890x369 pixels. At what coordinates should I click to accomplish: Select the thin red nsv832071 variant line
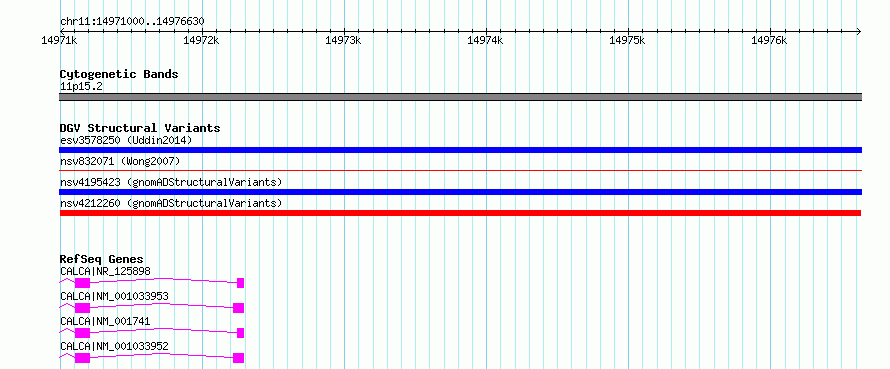click(460, 170)
